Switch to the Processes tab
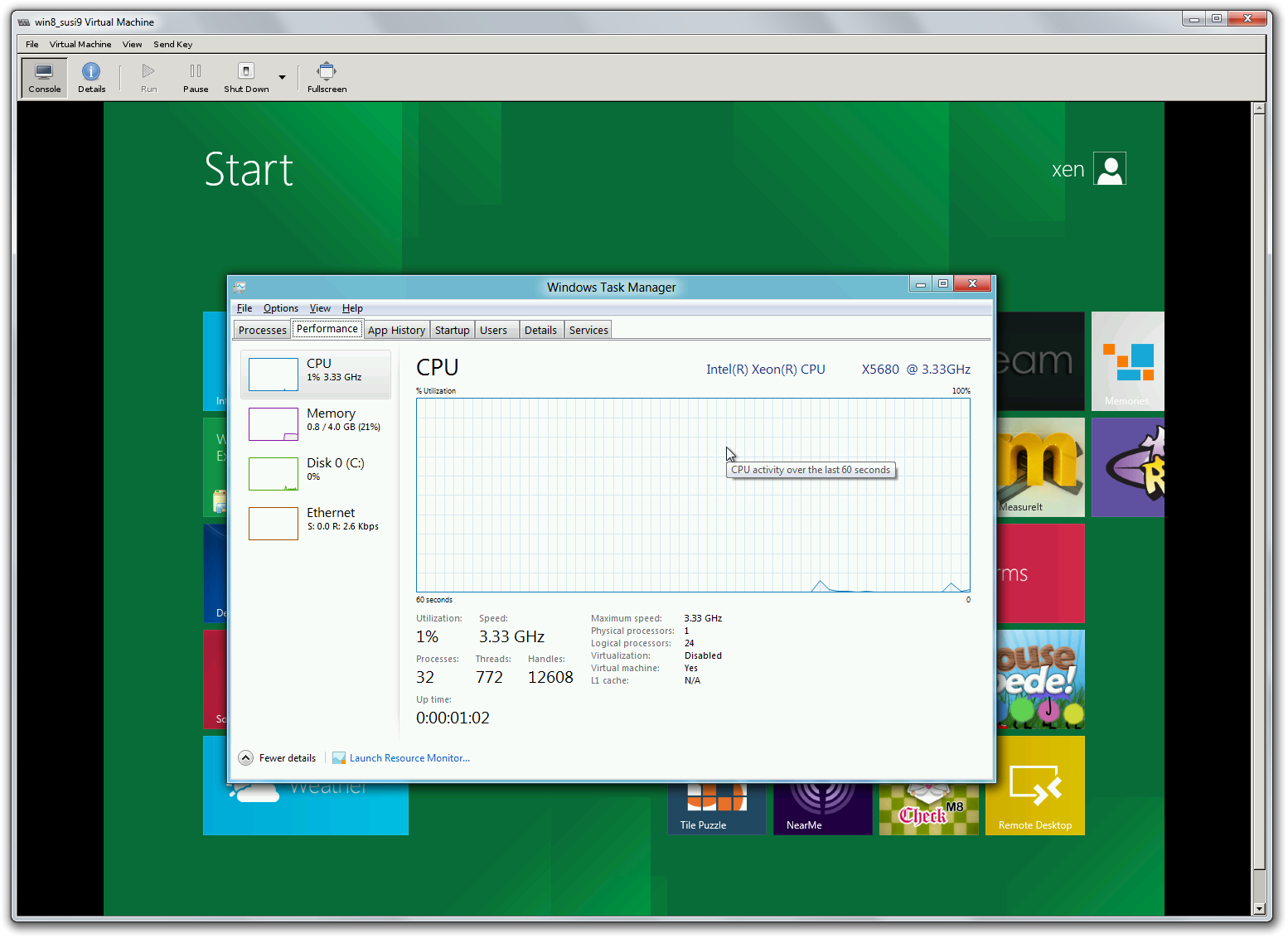1288x938 pixels. [262, 330]
